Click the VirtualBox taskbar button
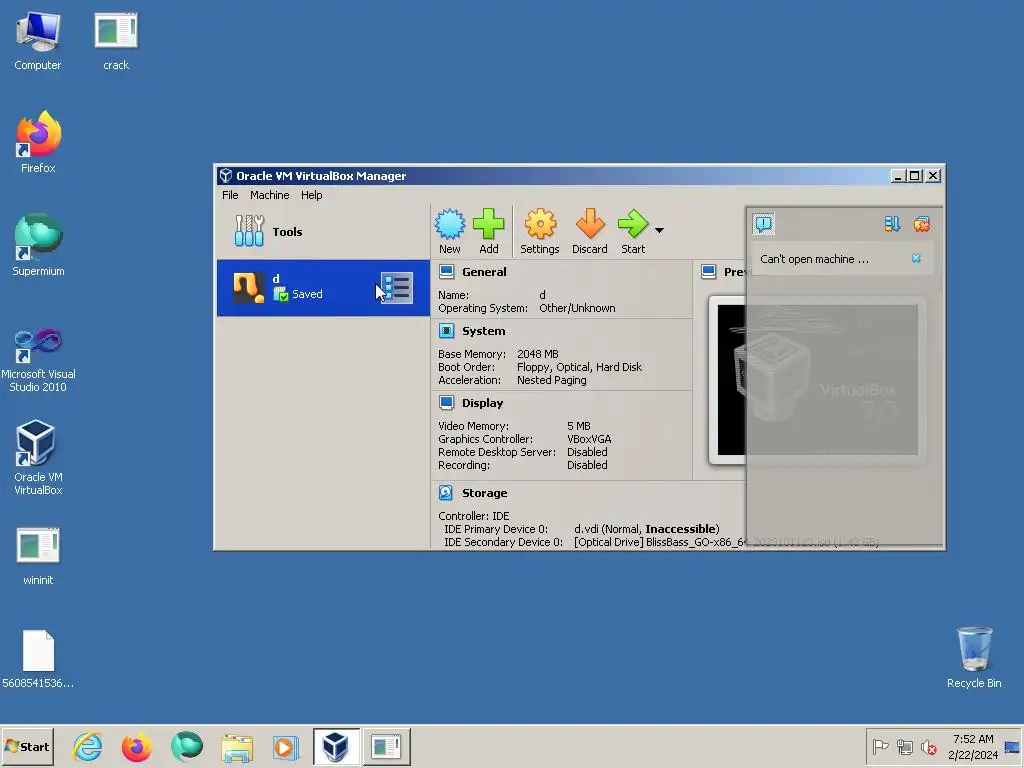The height and width of the screenshot is (768, 1024). [x=336, y=746]
